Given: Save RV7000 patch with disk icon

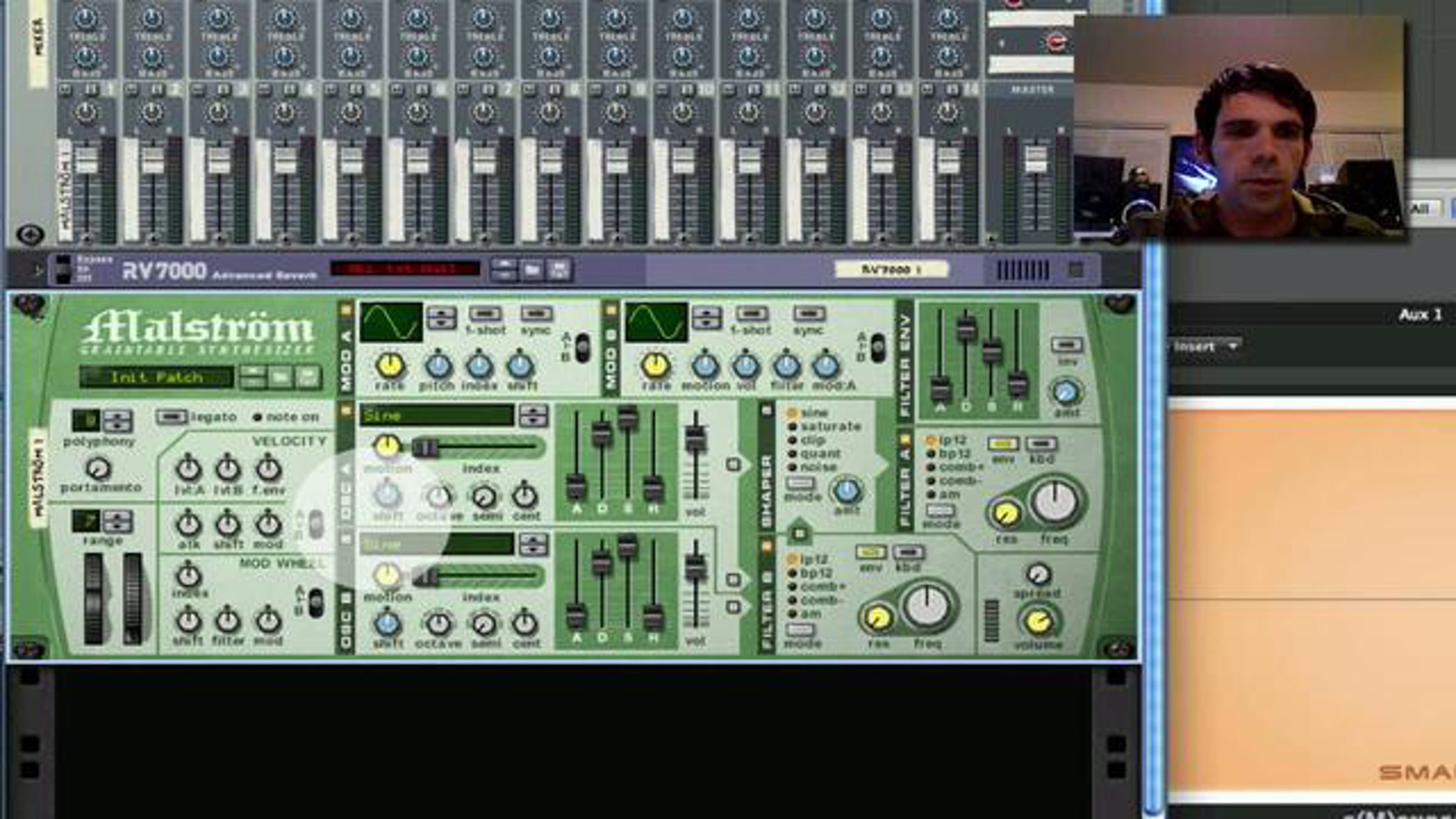Looking at the screenshot, I should (559, 269).
